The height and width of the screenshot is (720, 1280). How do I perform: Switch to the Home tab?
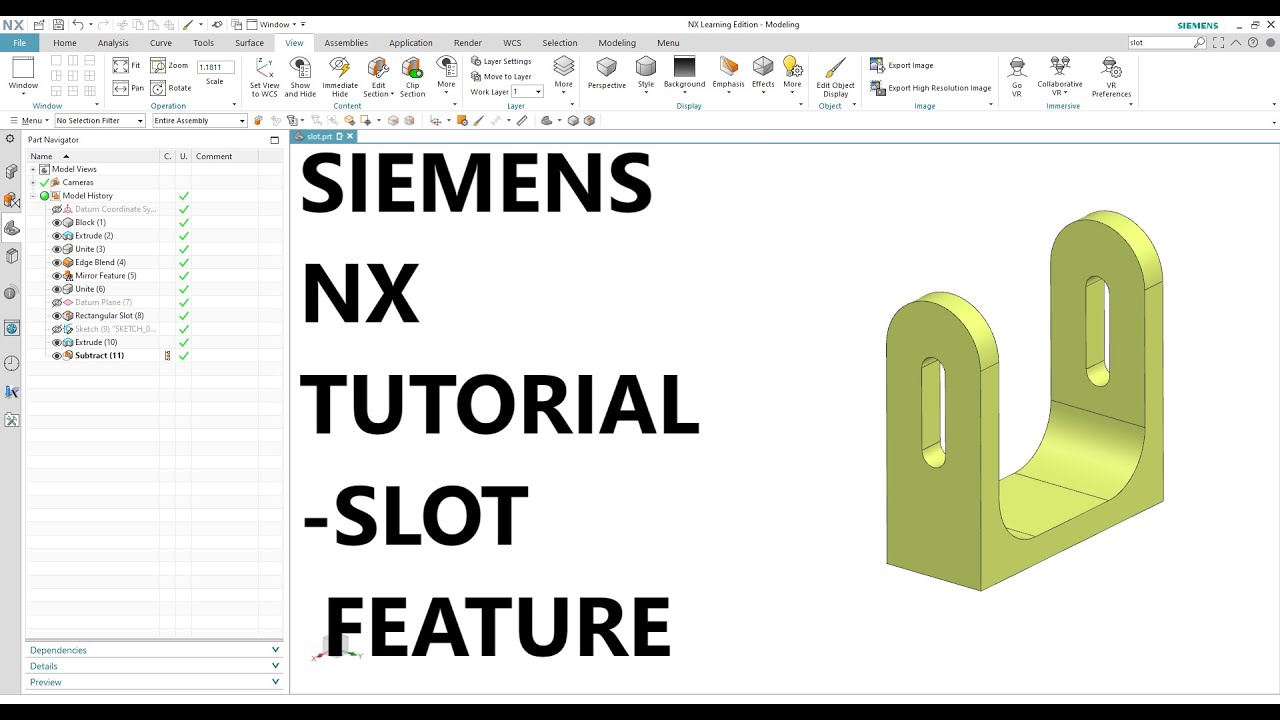click(x=65, y=43)
